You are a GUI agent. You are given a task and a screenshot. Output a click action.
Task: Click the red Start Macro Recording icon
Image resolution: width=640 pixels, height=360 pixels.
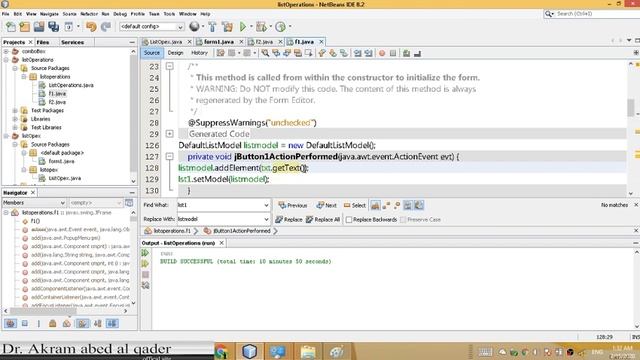[382, 53]
